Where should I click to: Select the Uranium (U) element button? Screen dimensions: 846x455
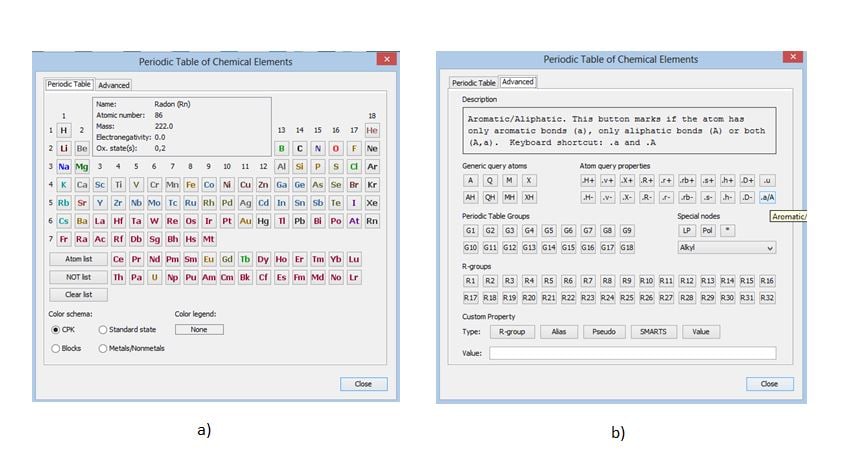coord(155,277)
